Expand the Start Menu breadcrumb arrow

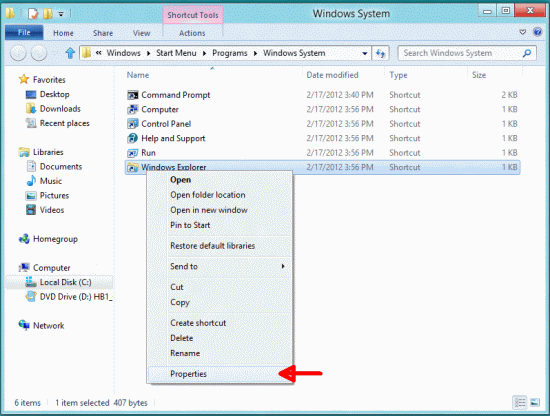point(204,53)
